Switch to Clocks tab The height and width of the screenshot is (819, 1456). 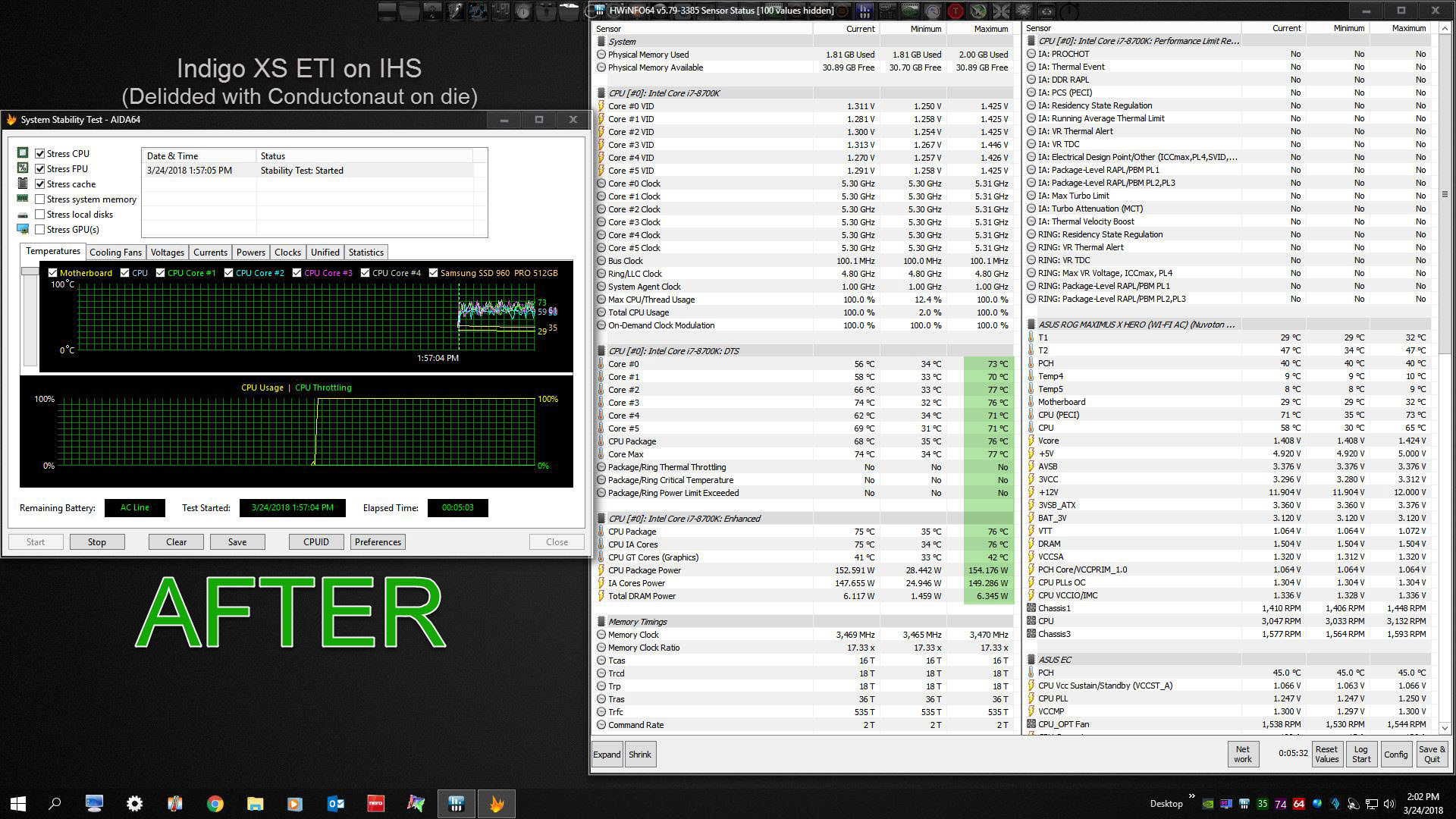point(287,252)
